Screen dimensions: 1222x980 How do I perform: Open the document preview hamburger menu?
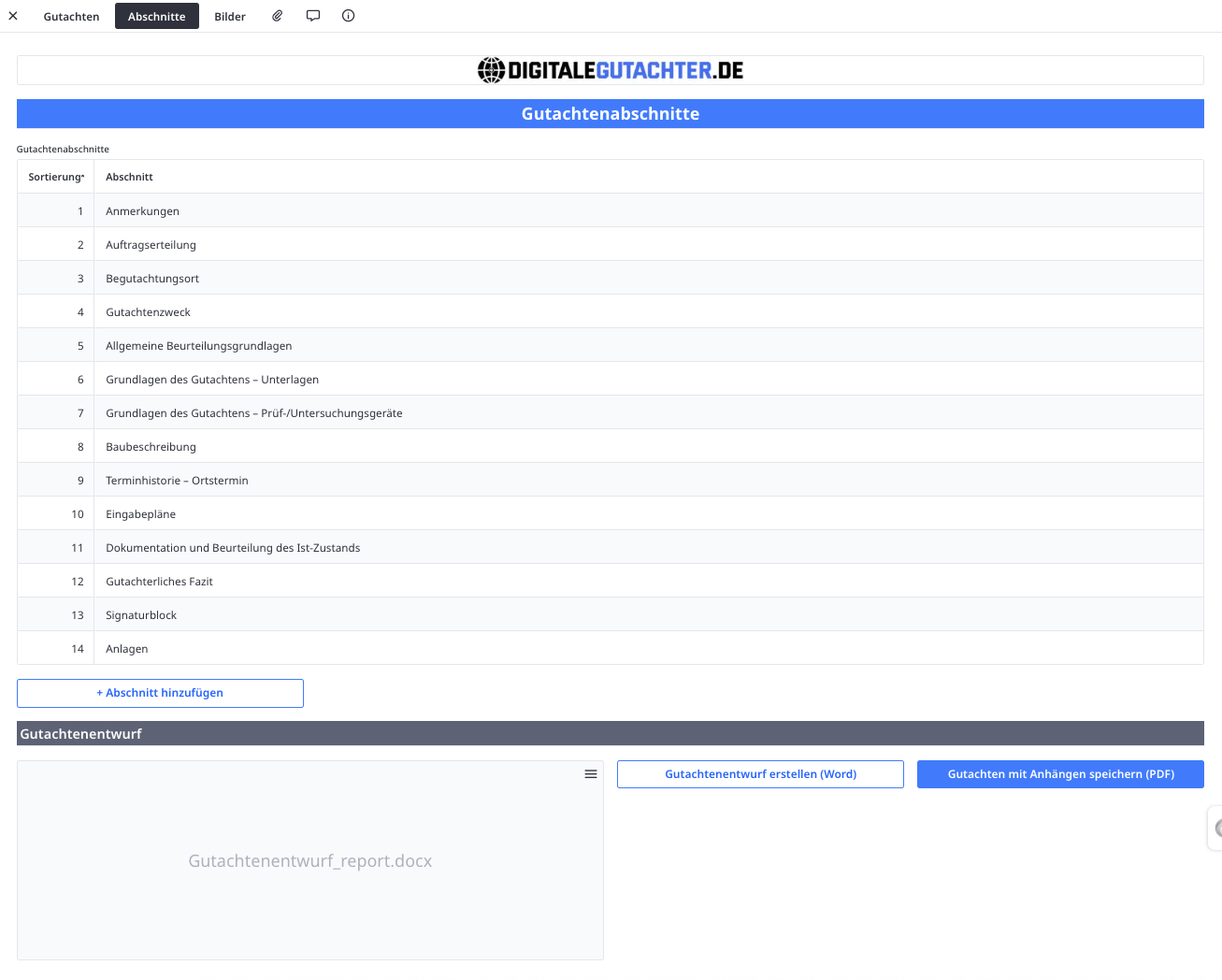[590, 774]
